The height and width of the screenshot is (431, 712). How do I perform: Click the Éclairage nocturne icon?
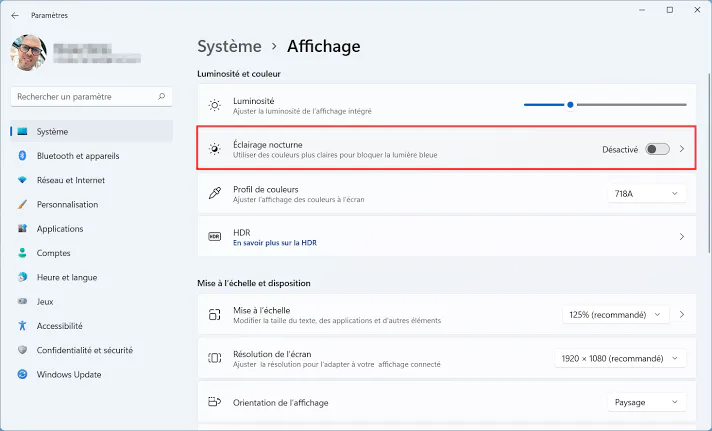[x=215, y=149]
